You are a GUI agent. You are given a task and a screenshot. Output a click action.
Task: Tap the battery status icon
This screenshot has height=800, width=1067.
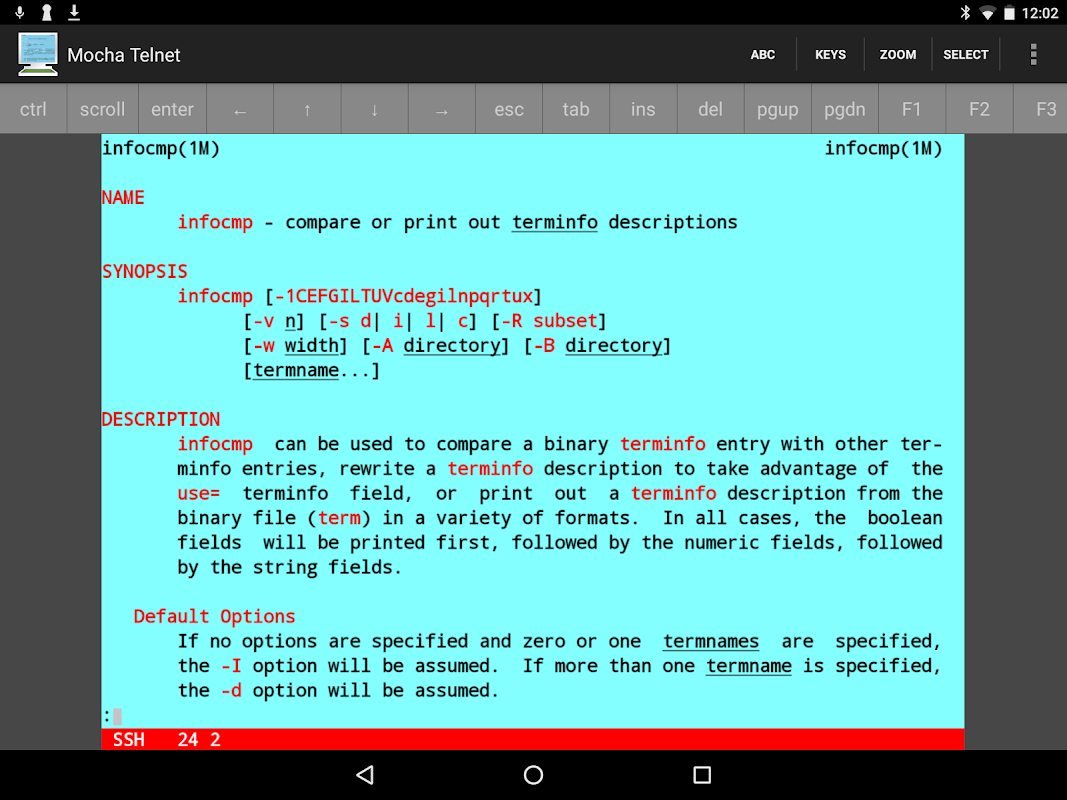(1009, 13)
